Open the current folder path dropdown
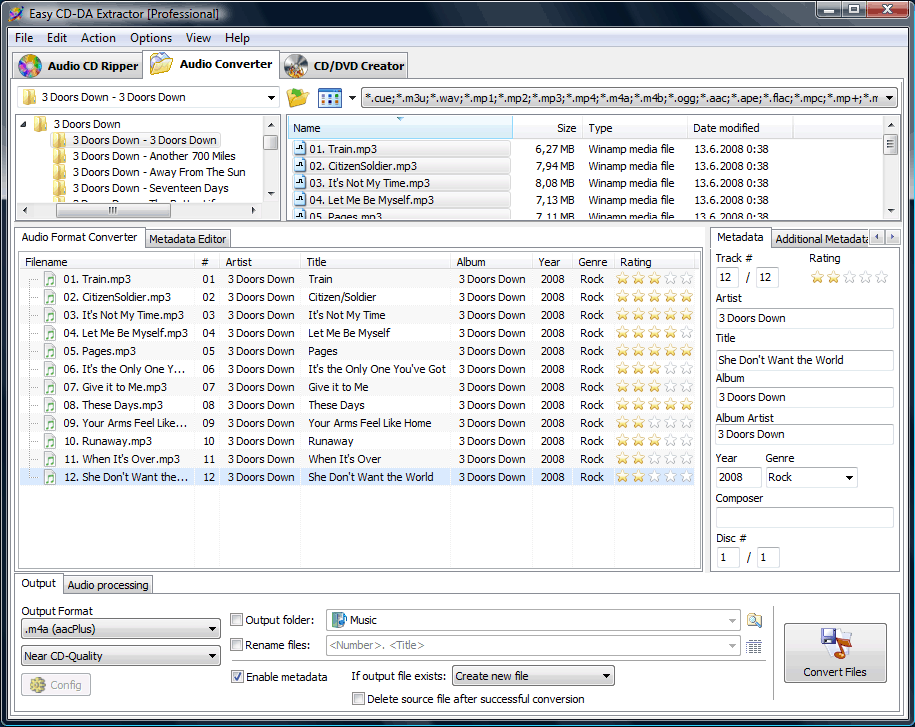Screen dimensions: 915x727 click(271, 97)
